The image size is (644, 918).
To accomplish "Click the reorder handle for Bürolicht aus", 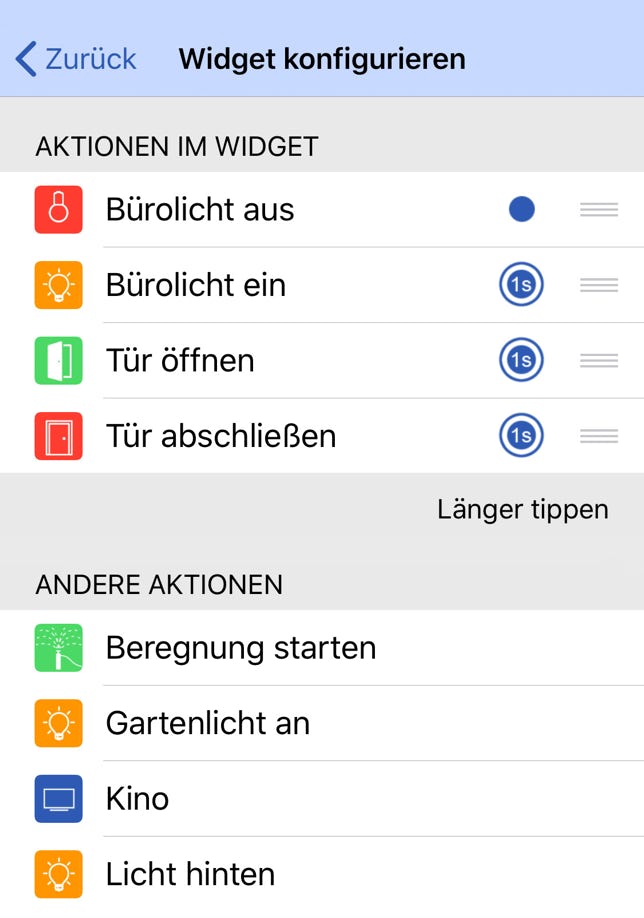I will tap(598, 209).
